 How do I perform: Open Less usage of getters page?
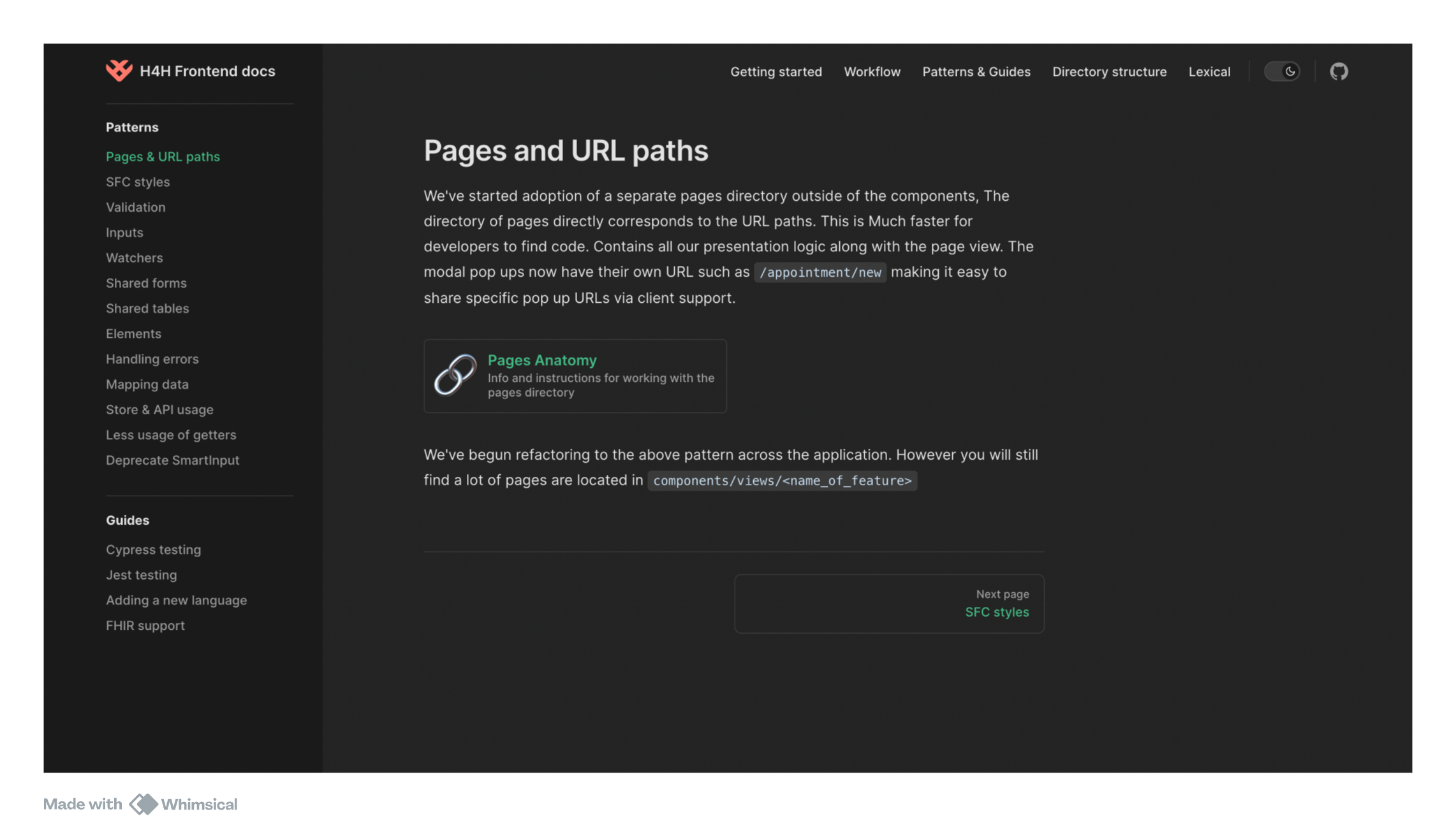pos(171,435)
